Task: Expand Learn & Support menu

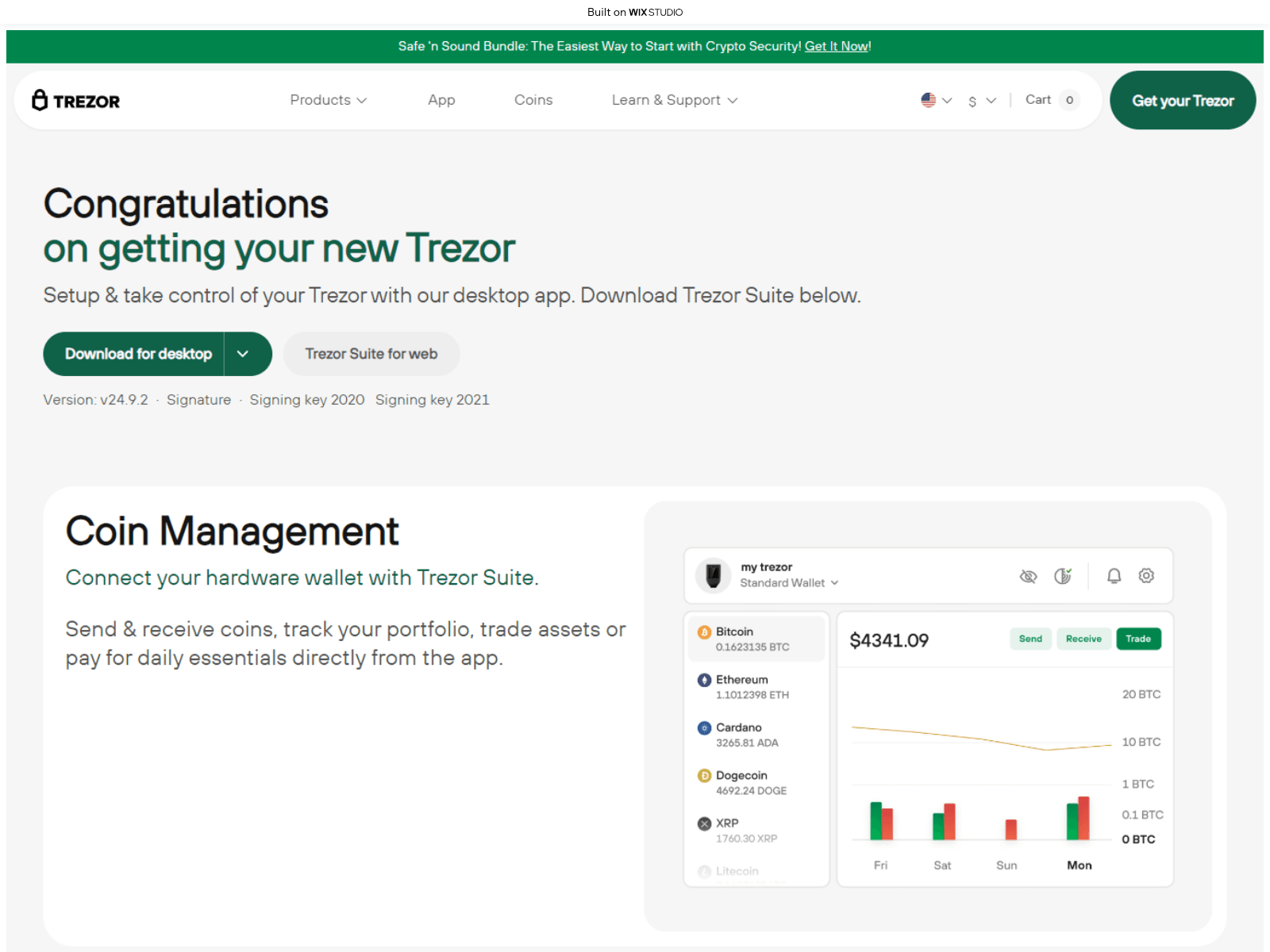Action: 675,100
